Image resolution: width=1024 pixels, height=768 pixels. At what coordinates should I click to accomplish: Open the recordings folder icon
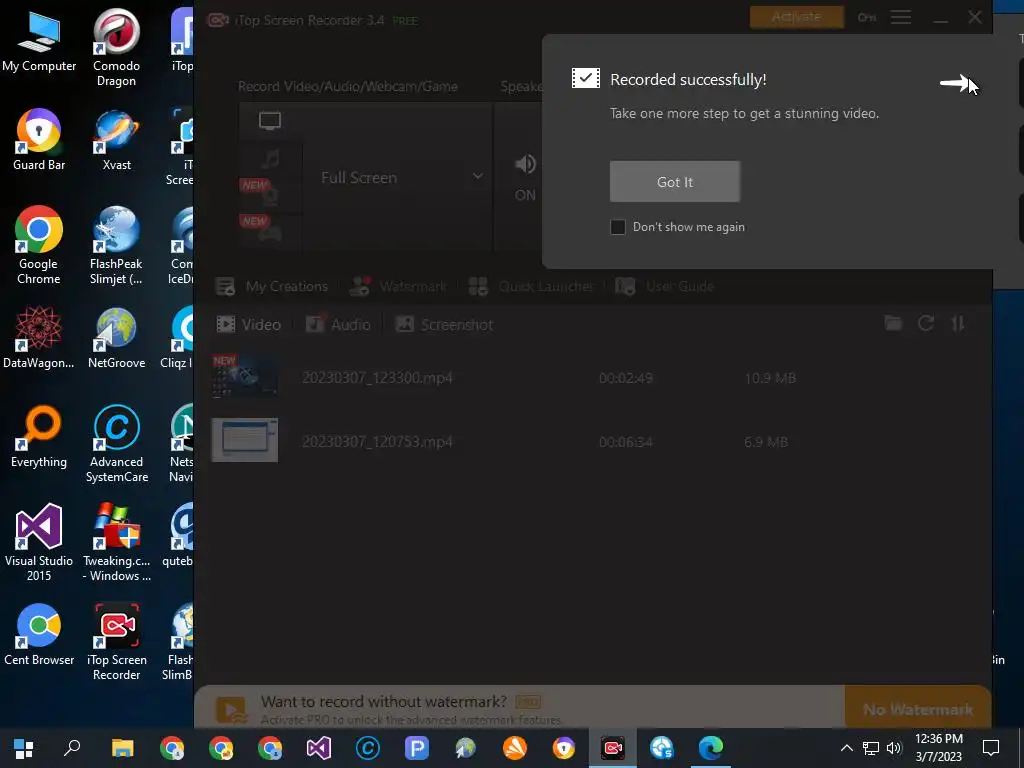893,323
